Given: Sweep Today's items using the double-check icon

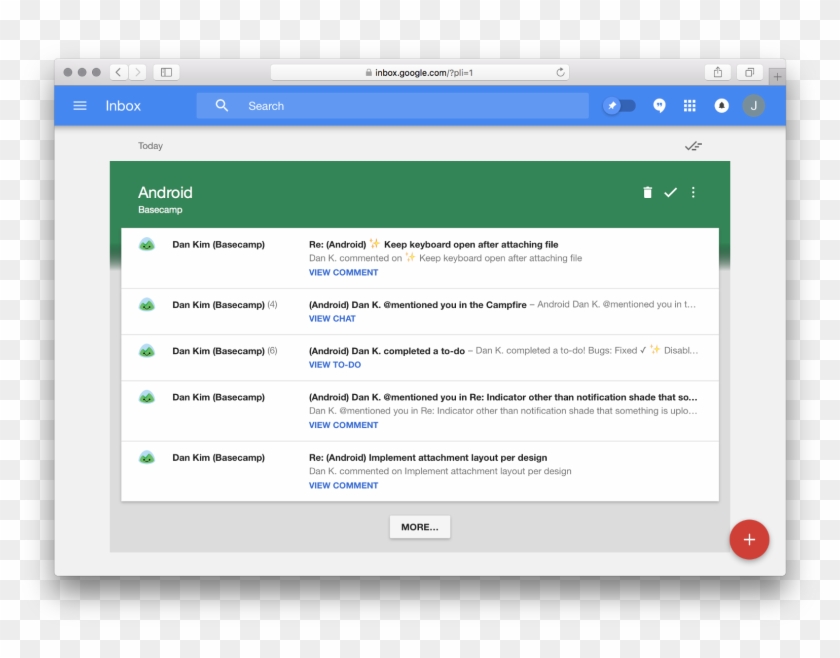Looking at the screenshot, I should [691, 146].
